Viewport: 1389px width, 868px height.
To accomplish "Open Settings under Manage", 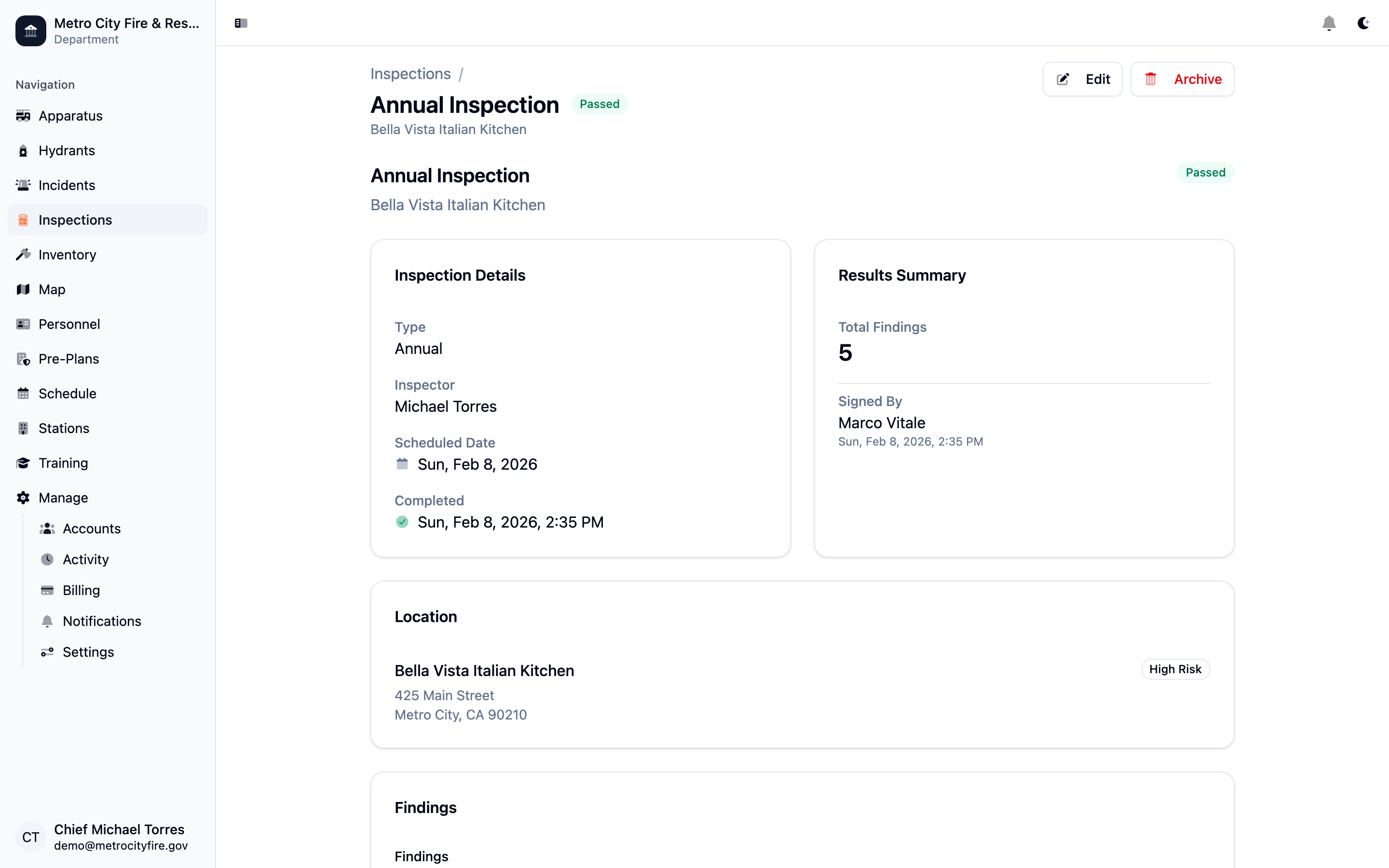I will (88, 652).
